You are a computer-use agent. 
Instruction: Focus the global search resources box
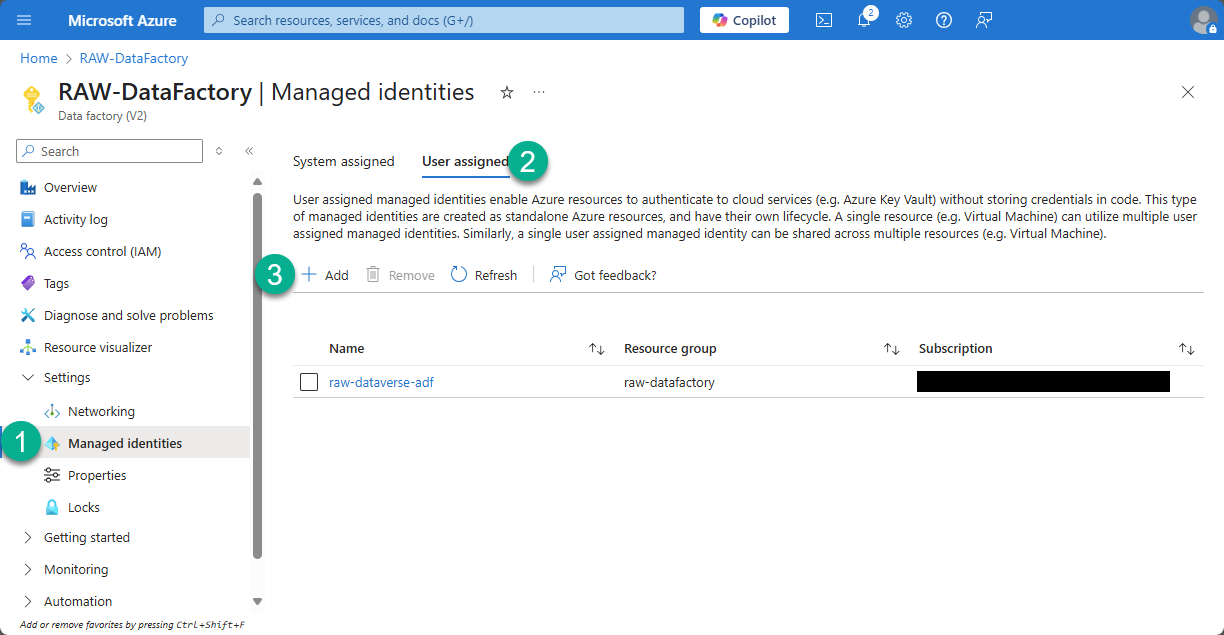point(444,20)
